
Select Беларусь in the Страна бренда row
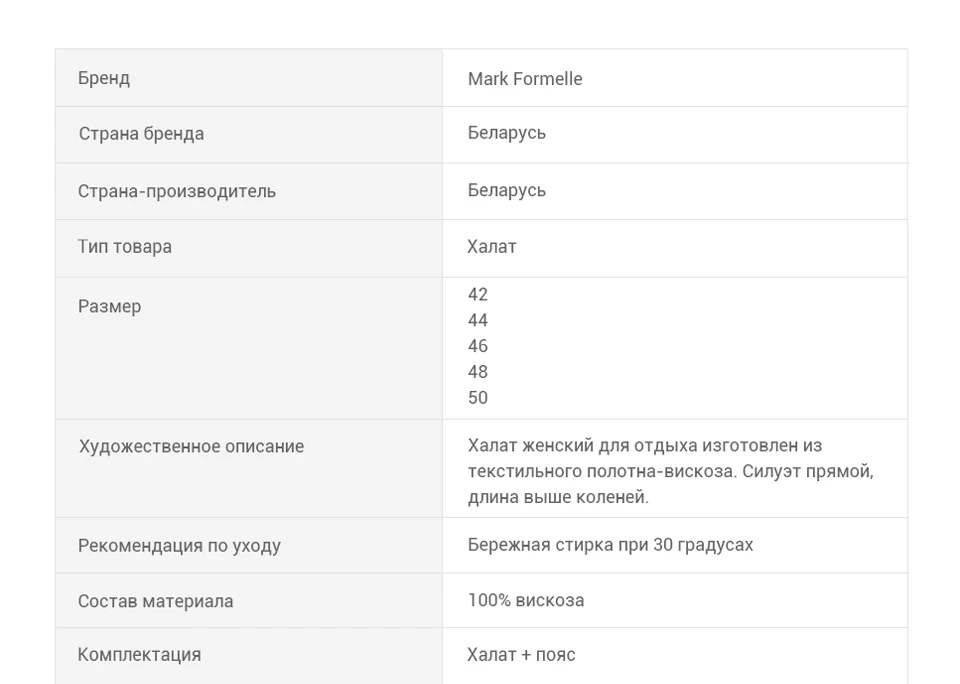pyautogui.click(x=506, y=133)
